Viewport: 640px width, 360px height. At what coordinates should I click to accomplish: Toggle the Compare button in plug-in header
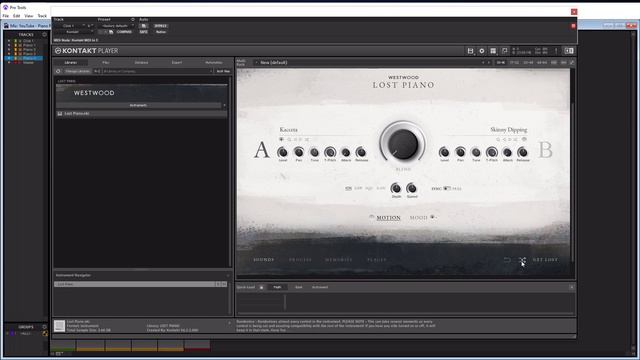[124, 32]
